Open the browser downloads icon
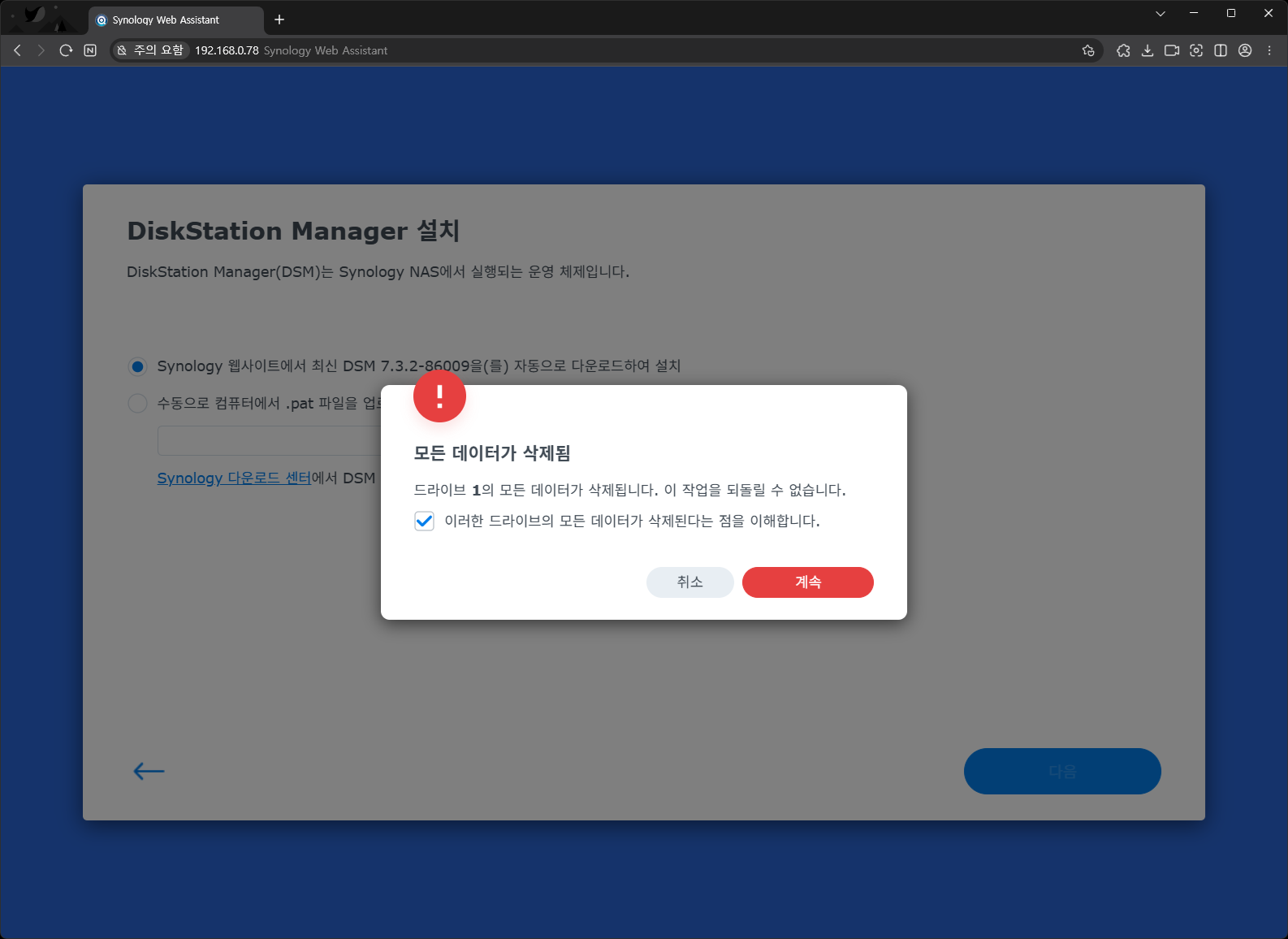The height and width of the screenshot is (939, 1288). (x=1148, y=50)
